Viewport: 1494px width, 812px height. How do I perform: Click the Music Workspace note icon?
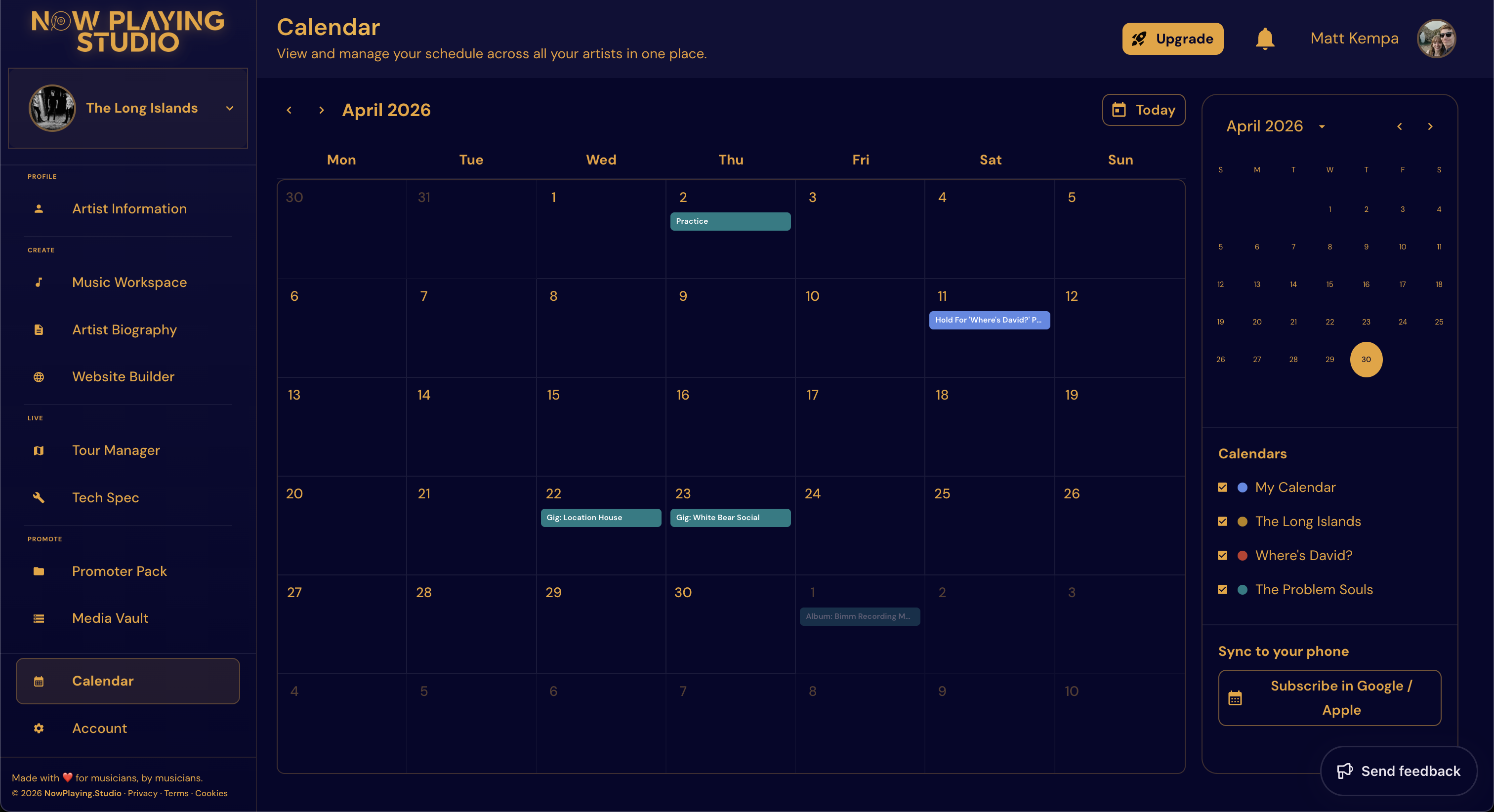[x=39, y=283]
